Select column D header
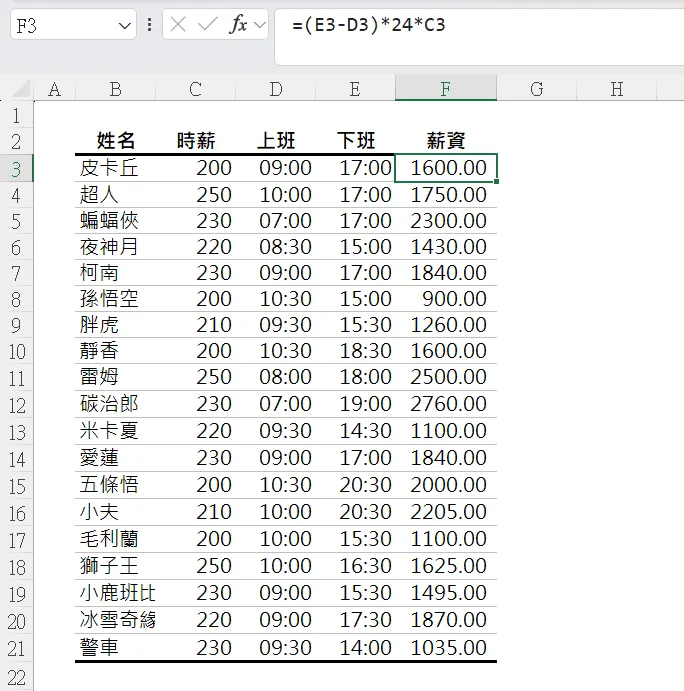The width and height of the screenshot is (684, 691). tap(275, 89)
